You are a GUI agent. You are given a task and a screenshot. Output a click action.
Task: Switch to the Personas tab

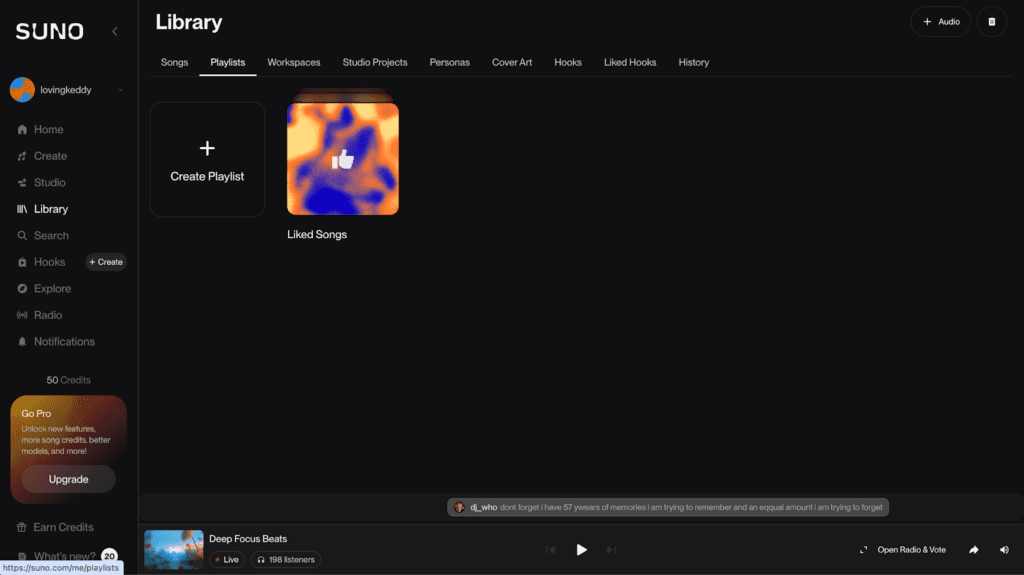coord(449,62)
